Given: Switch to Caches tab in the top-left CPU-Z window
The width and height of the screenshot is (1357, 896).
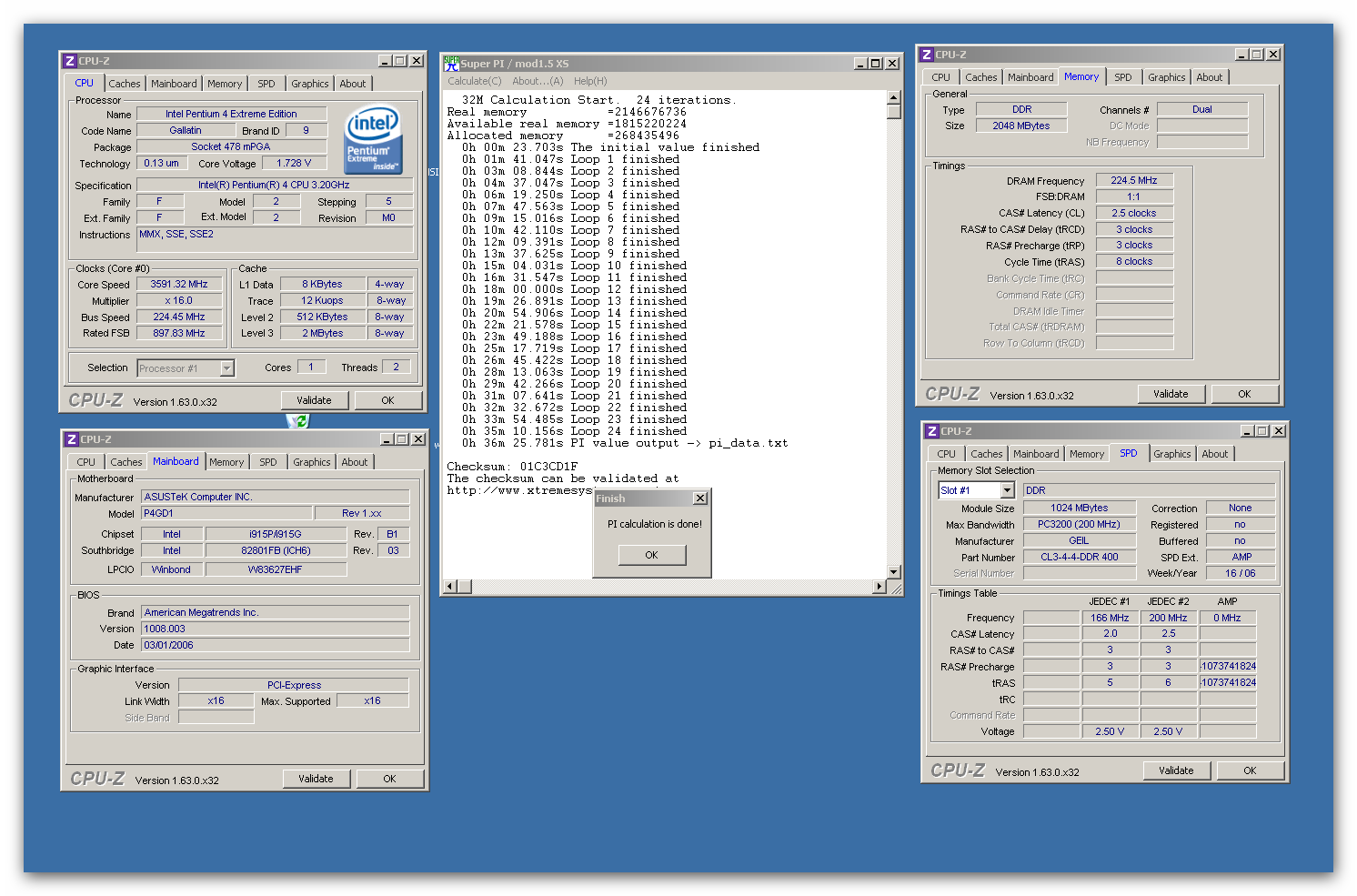Looking at the screenshot, I should pos(125,84).
